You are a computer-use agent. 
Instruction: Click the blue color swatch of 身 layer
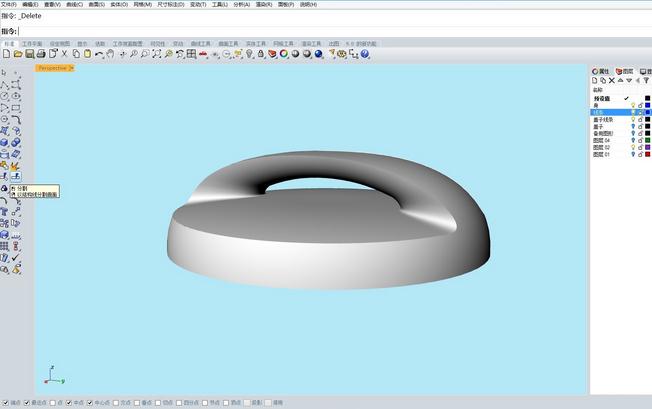[x=647, y=105]
